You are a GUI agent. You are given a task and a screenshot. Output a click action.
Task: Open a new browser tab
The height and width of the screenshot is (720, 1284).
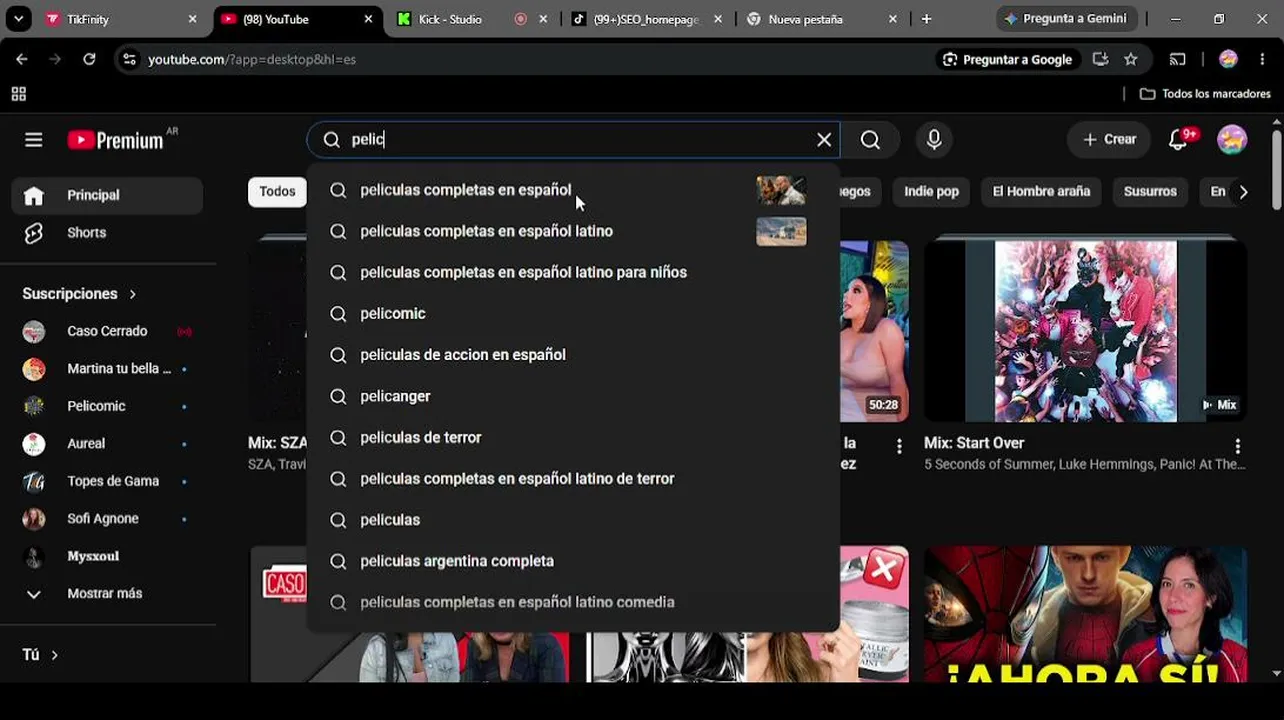[x=926, y=19]
